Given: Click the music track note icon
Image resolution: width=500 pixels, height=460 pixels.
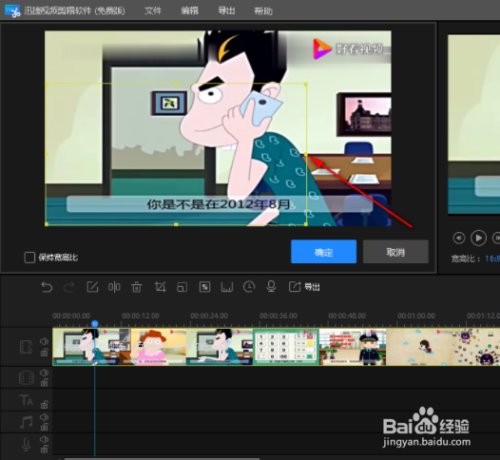Looking at the screenshot, I should [26, 422].
